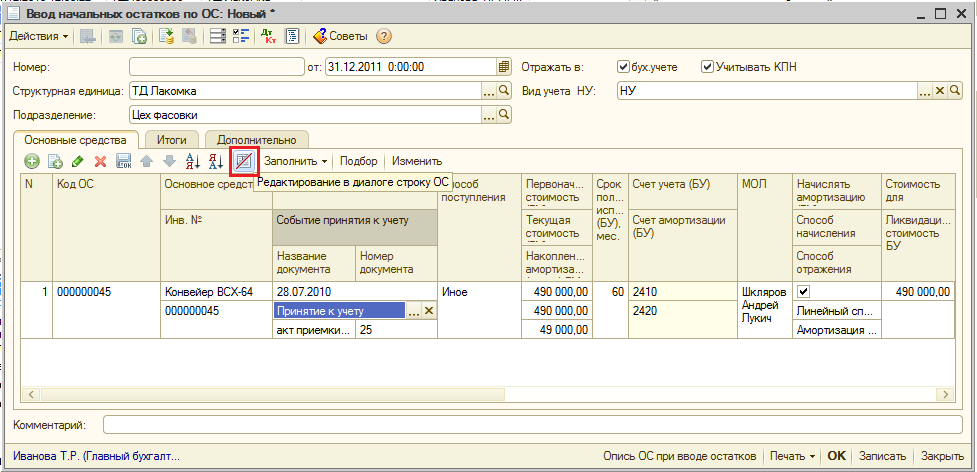977x472 pixels.
Task: Open the help question mark icon
Action: pyautogui.click(x=383, y=37)
